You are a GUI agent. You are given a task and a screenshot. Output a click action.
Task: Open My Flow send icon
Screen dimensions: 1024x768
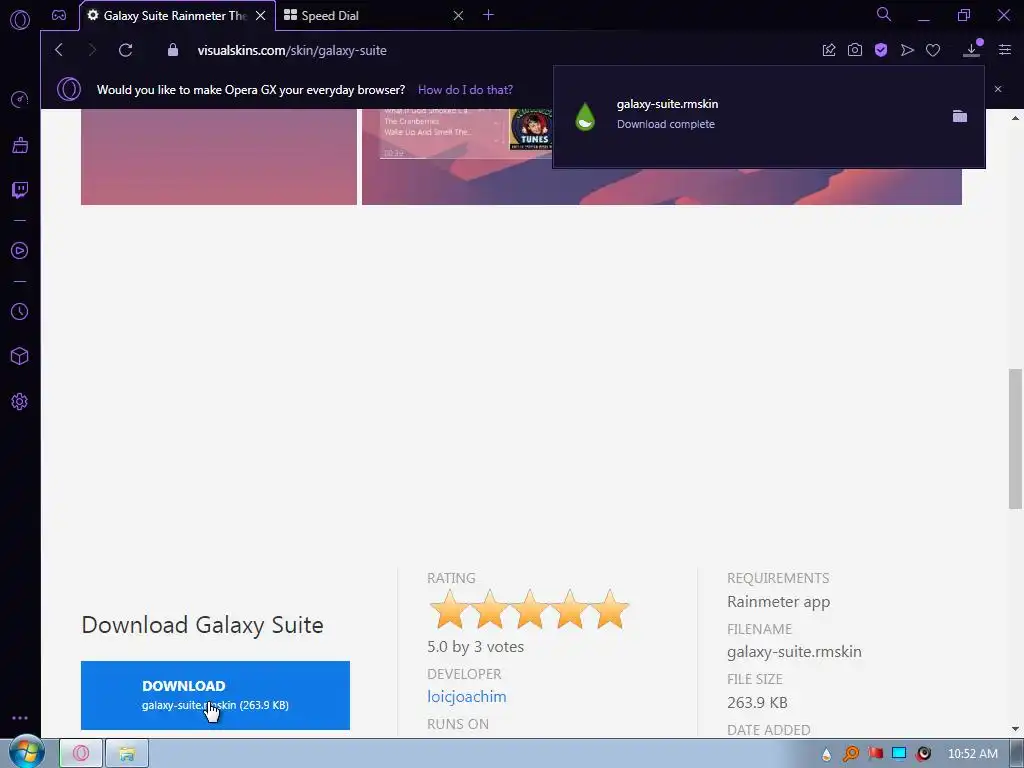tap(907, 50)
